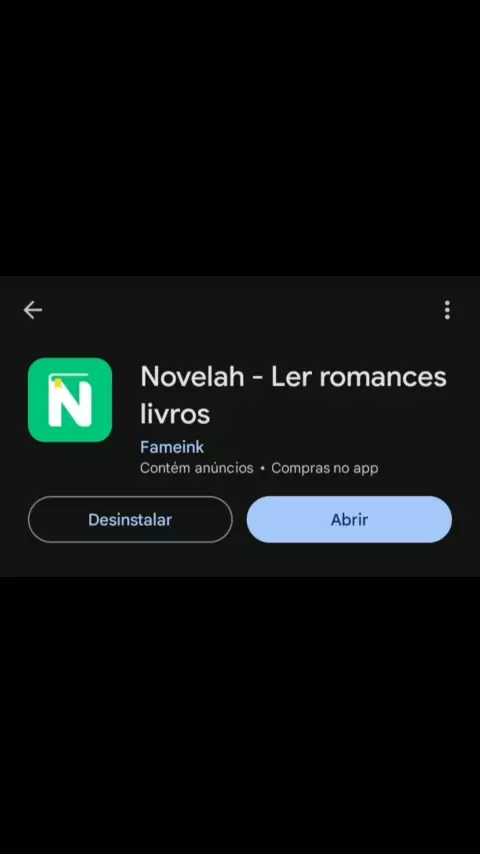480x854 pixels.
Task: Tap the green Novelah app icon
Action: pyautogui.click(x=70, y=400)
